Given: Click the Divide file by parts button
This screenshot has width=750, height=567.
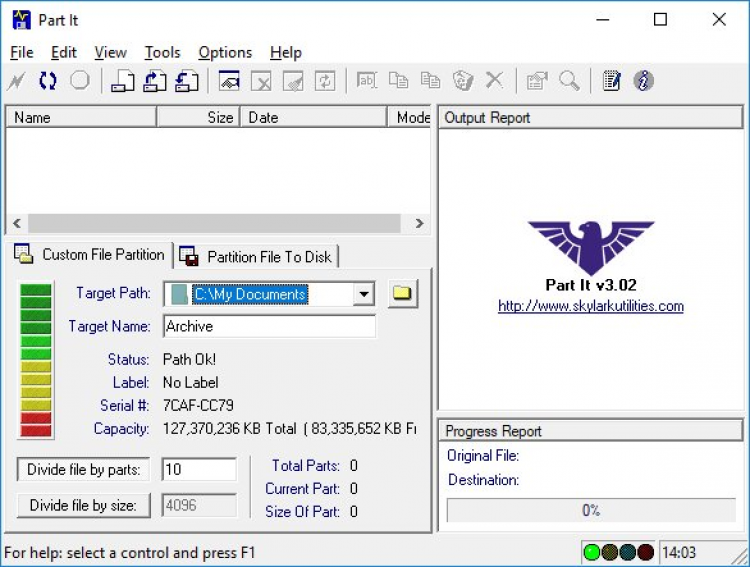Looking at the screenshot, I should tap(83, 469).
